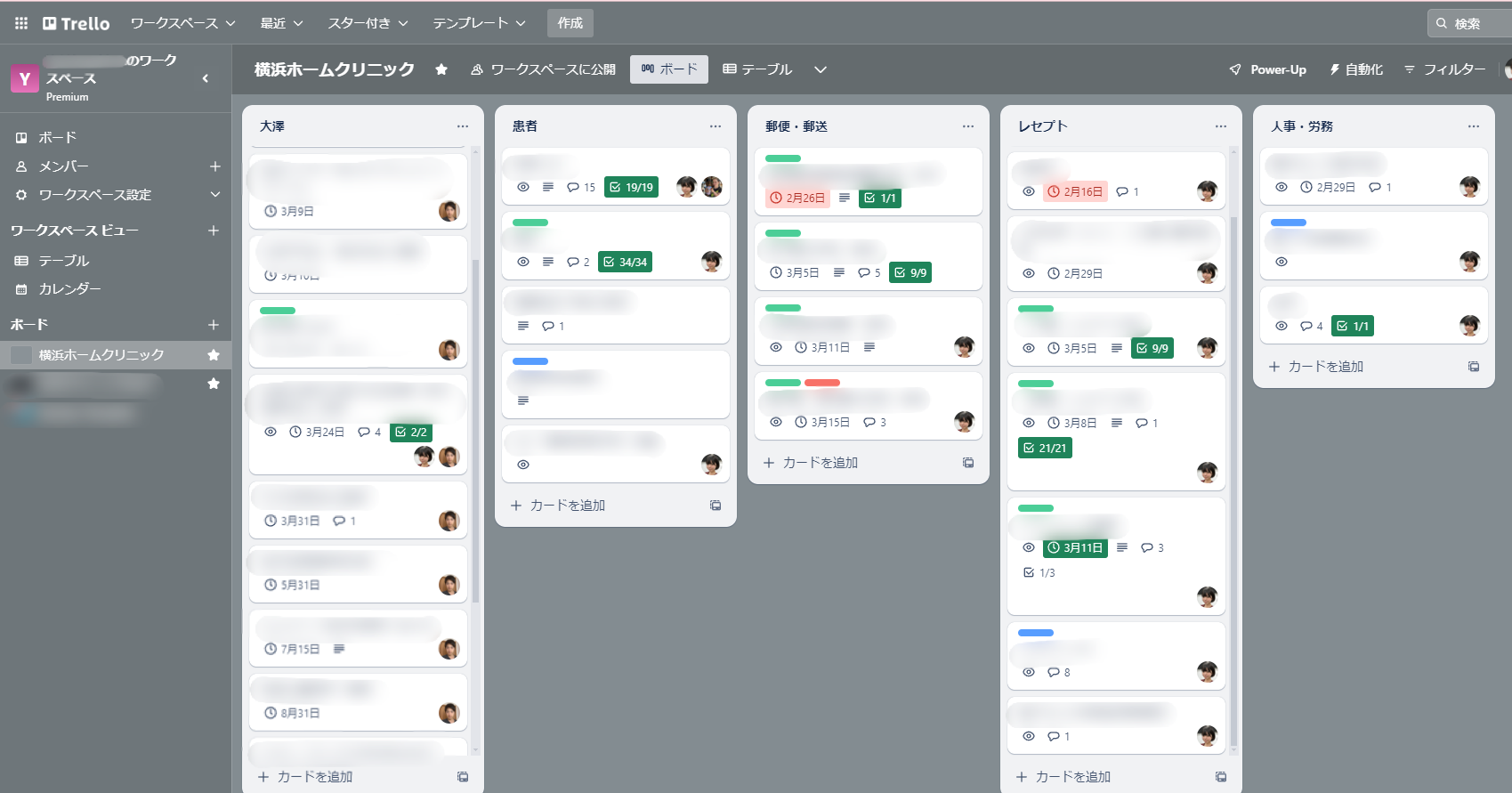The image size is (1512, 793).
Task: Switch to the テーブル view tab
Action: click(757, 69)
